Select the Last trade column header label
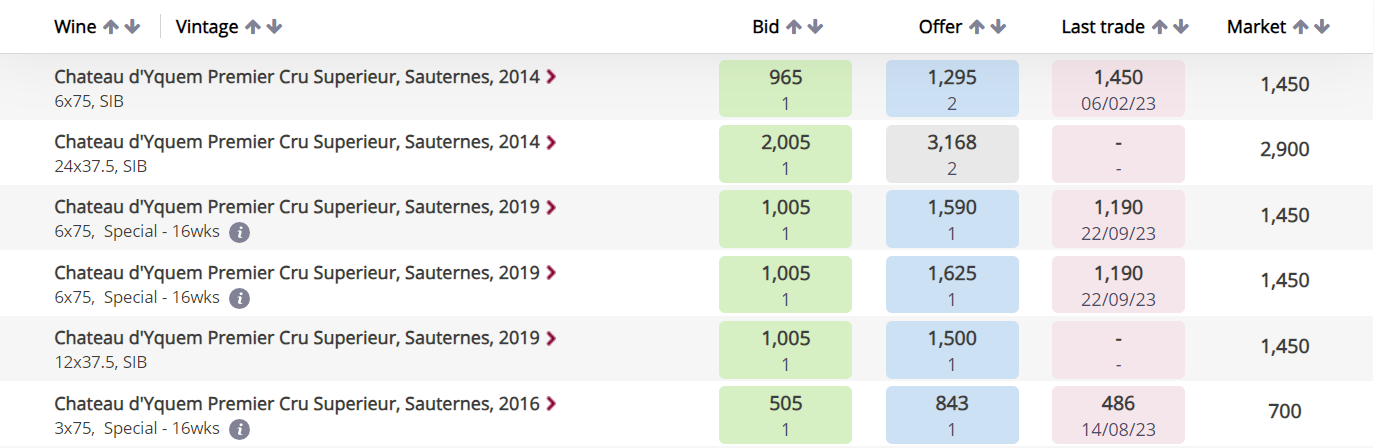Image resolution: width=1374 pixels, height=448 pixels. (x=1103, y=27)
